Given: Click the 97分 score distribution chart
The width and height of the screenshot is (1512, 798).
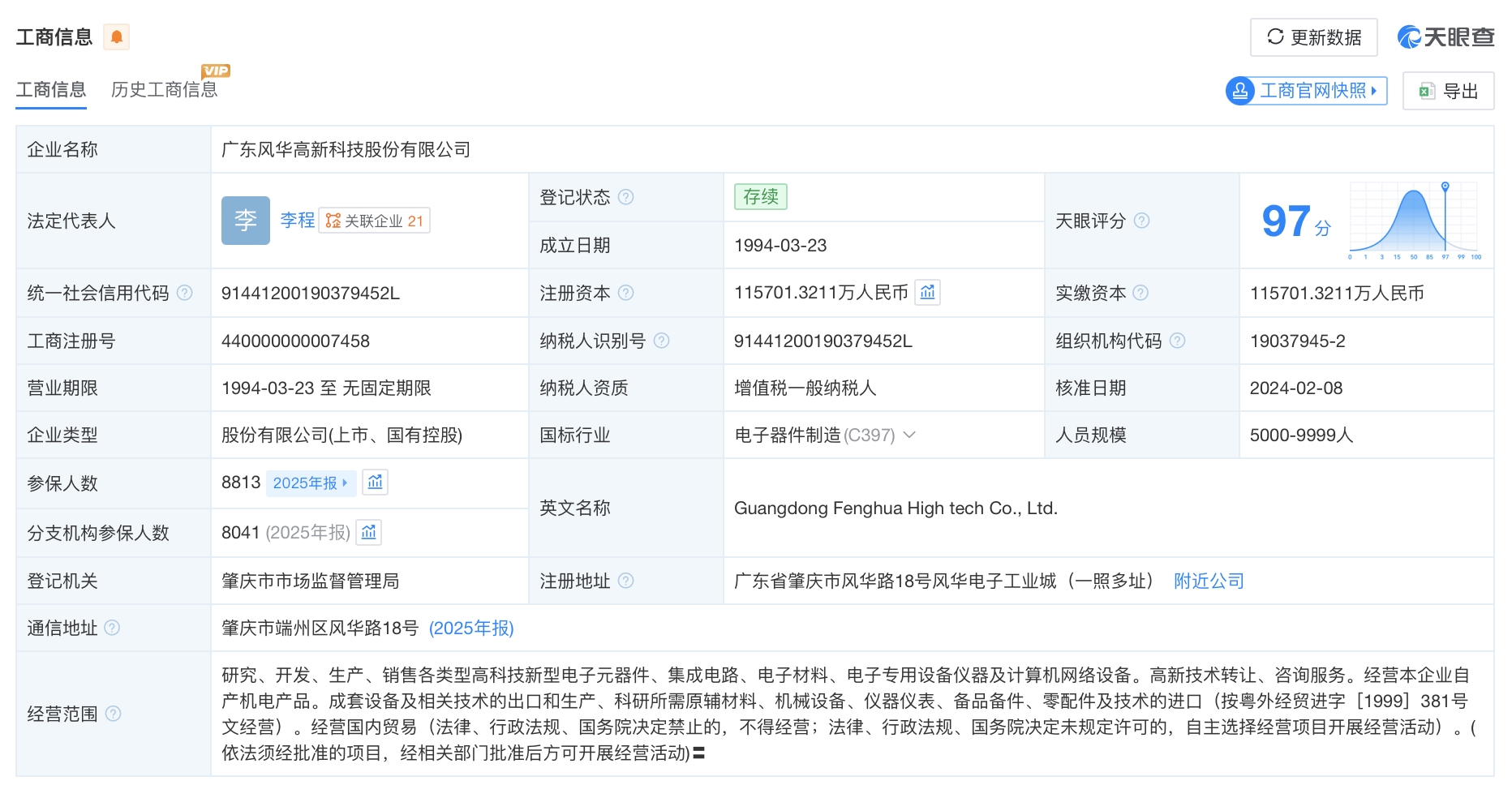Looking at the screenshot, I should [1415, 221].
